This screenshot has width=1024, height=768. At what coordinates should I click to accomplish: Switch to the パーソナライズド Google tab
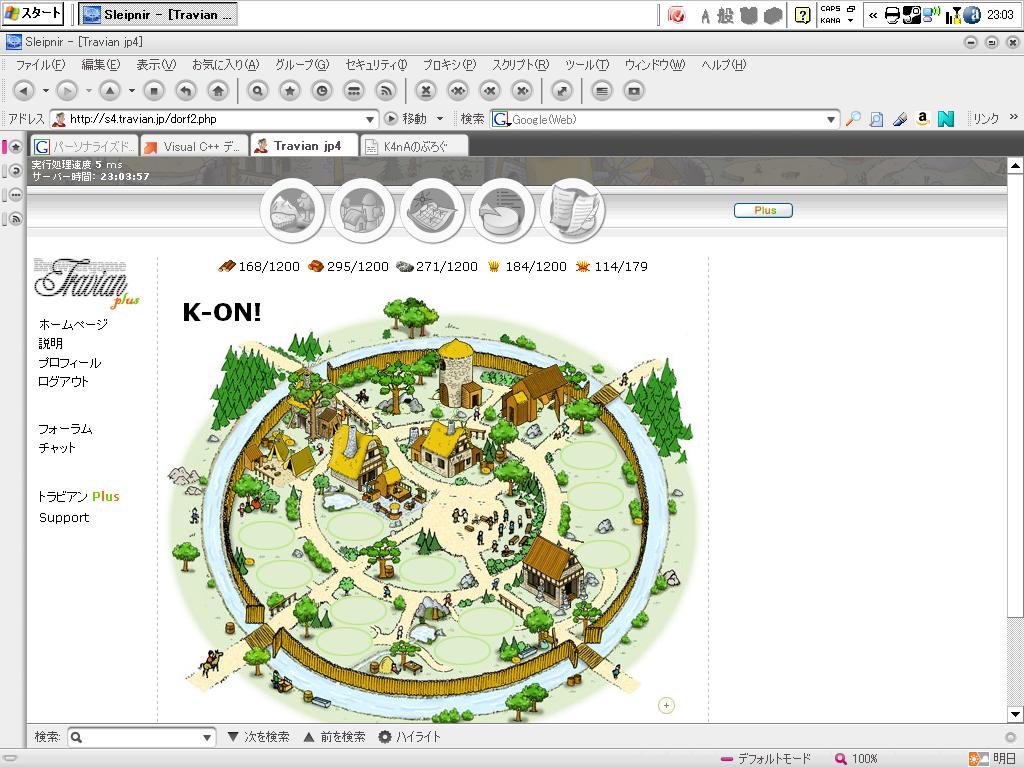[84, 146]
